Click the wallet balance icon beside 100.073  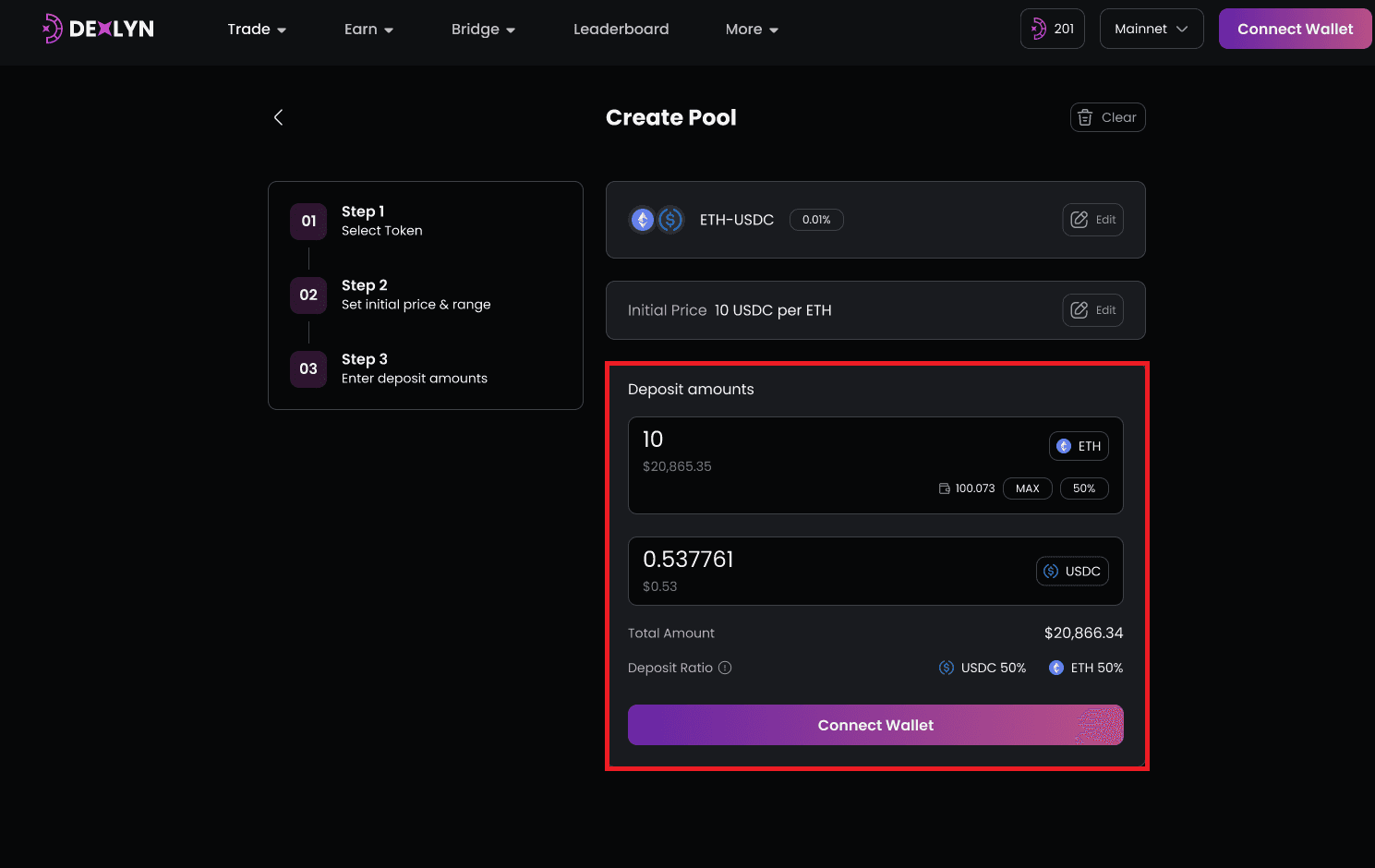coord(944,488)
